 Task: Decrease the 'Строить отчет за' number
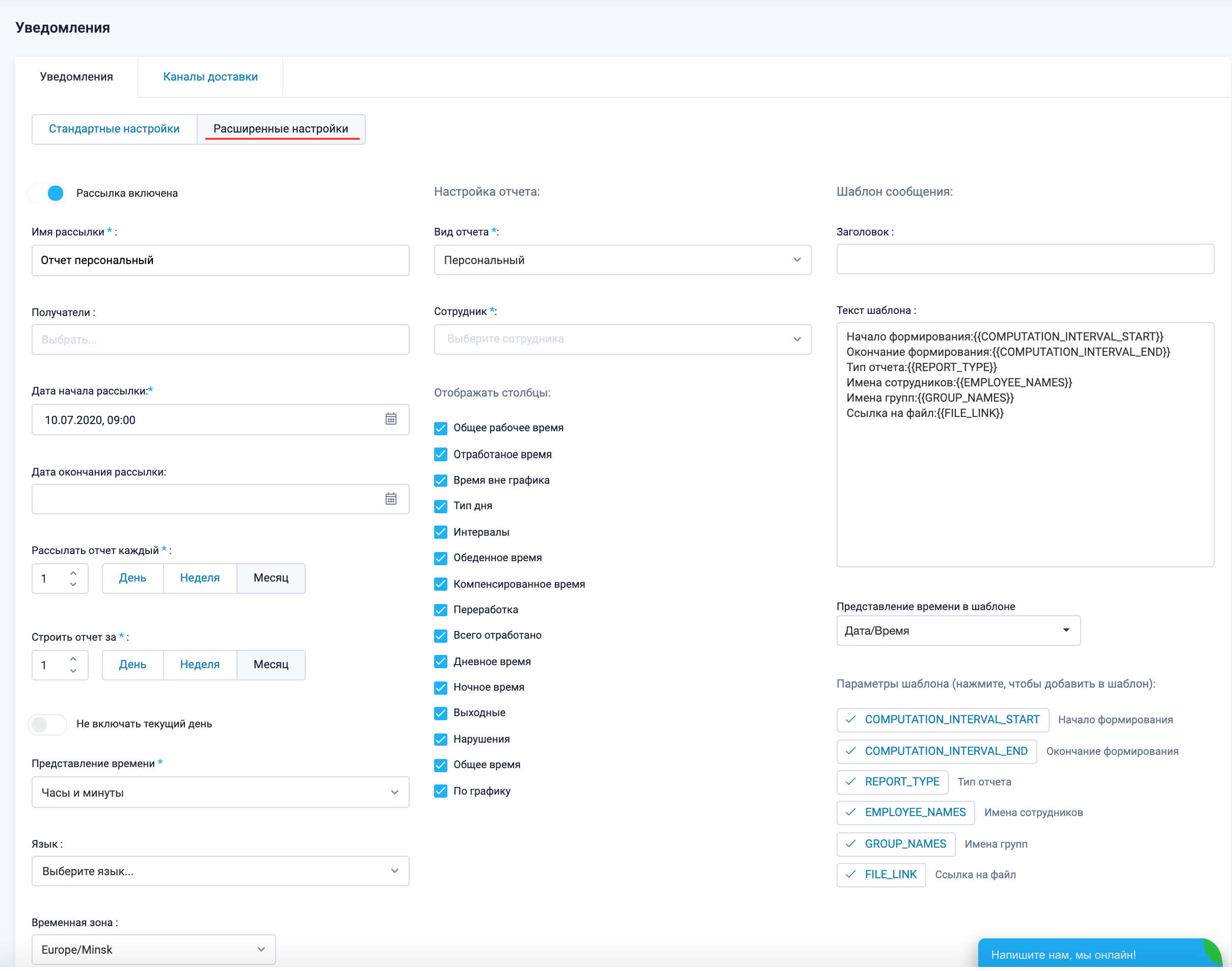[73, 671]
